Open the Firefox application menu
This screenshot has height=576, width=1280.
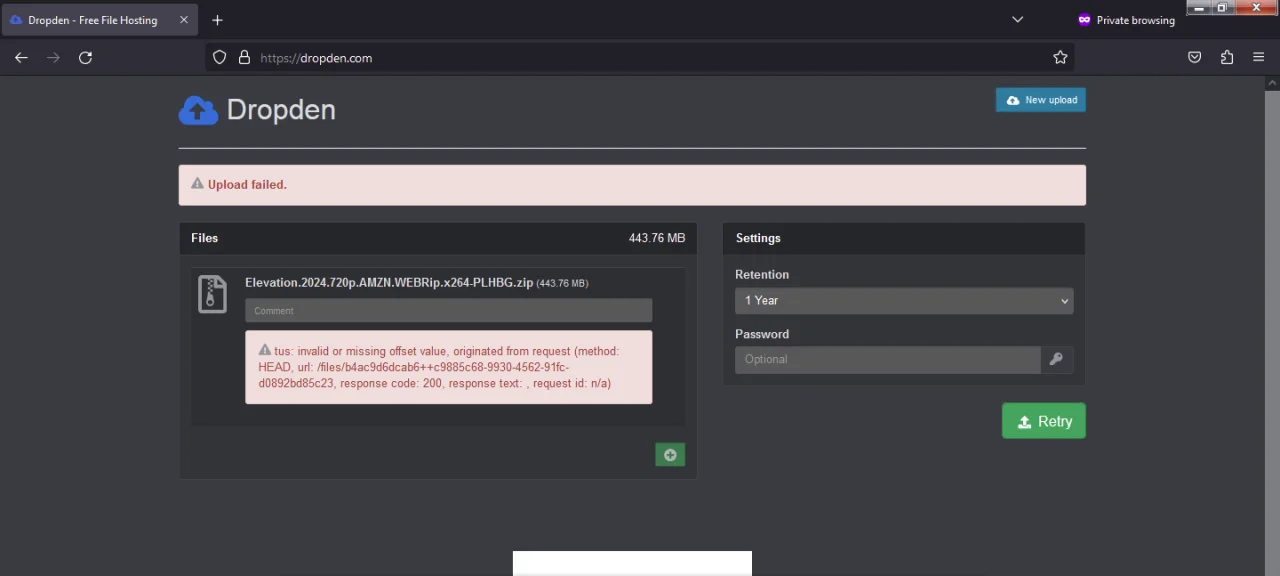(x=1259, y=58)
